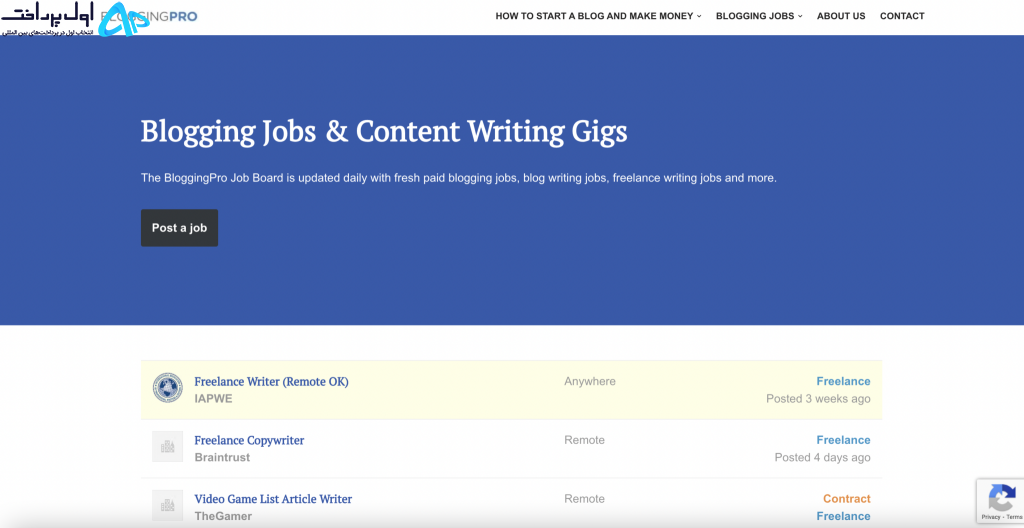Open the IAPWE company logo

point(168,388)
